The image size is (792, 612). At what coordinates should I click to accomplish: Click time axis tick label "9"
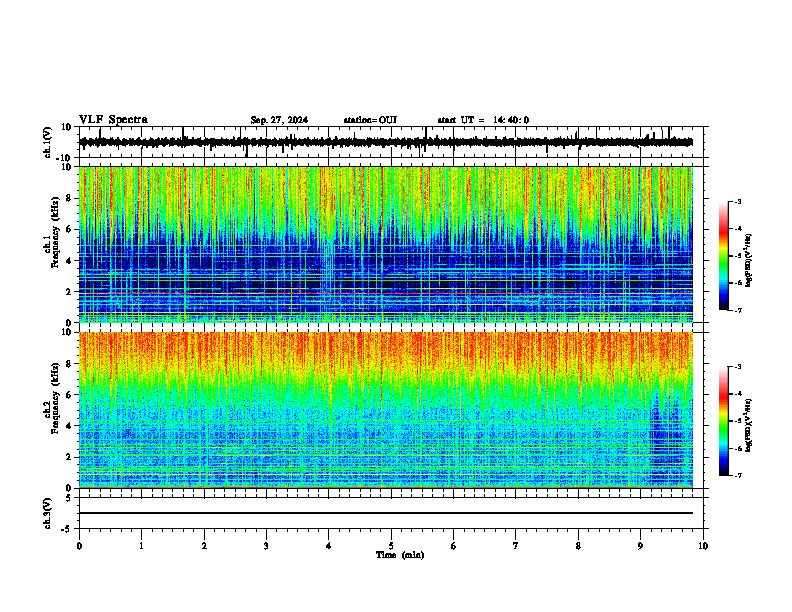click(x=640, y=546)
